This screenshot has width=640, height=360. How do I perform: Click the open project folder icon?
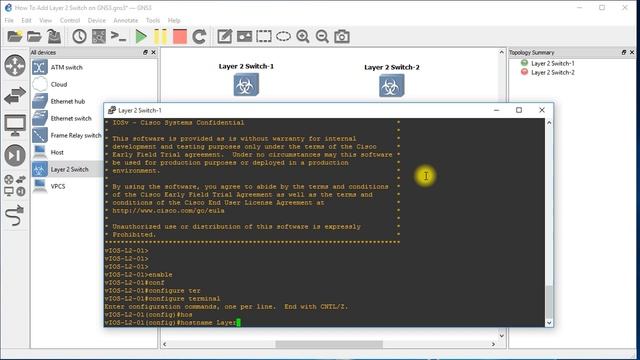coord(34,37)
